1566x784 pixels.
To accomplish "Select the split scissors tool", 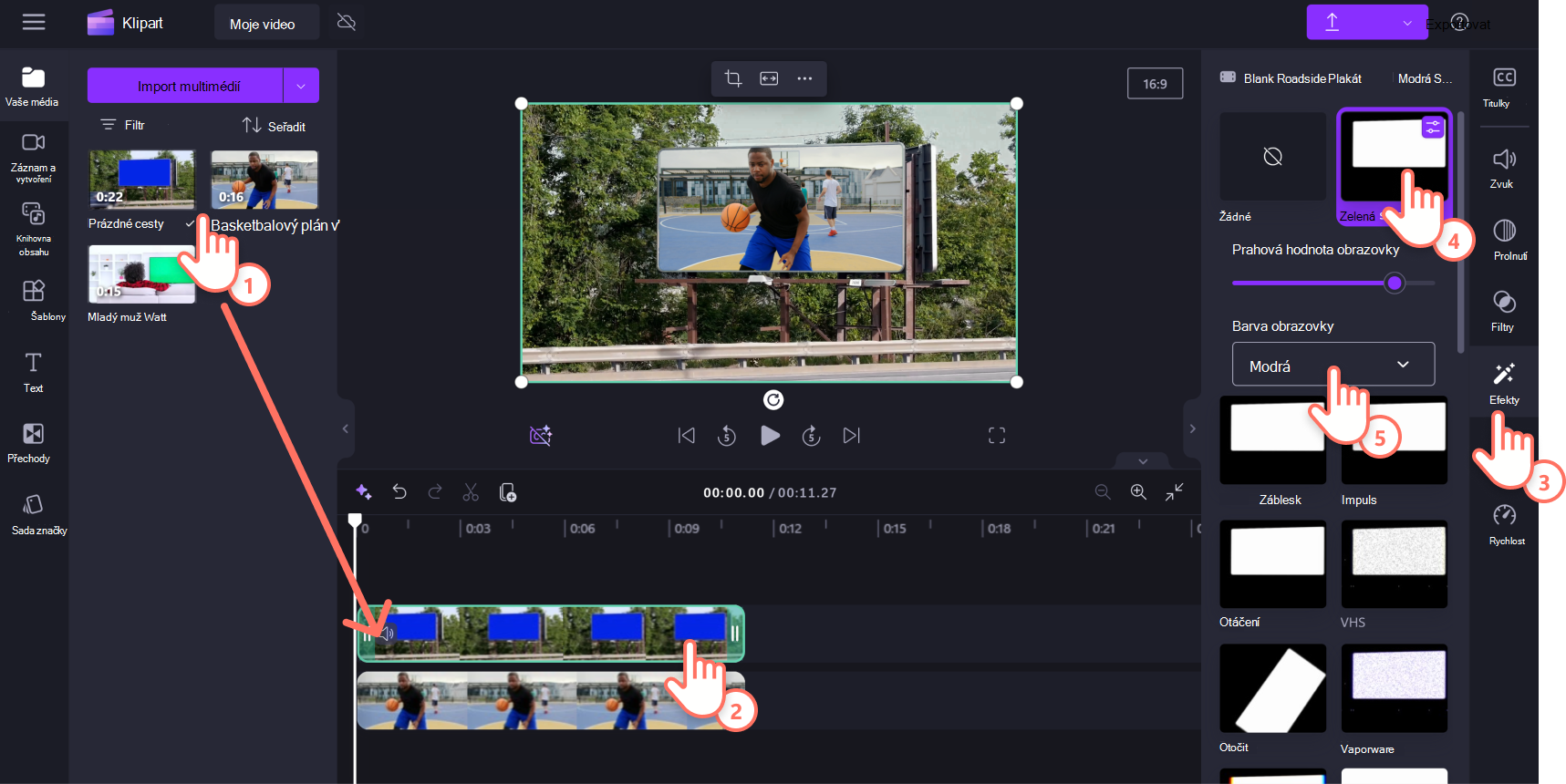I will pos(471,492).
